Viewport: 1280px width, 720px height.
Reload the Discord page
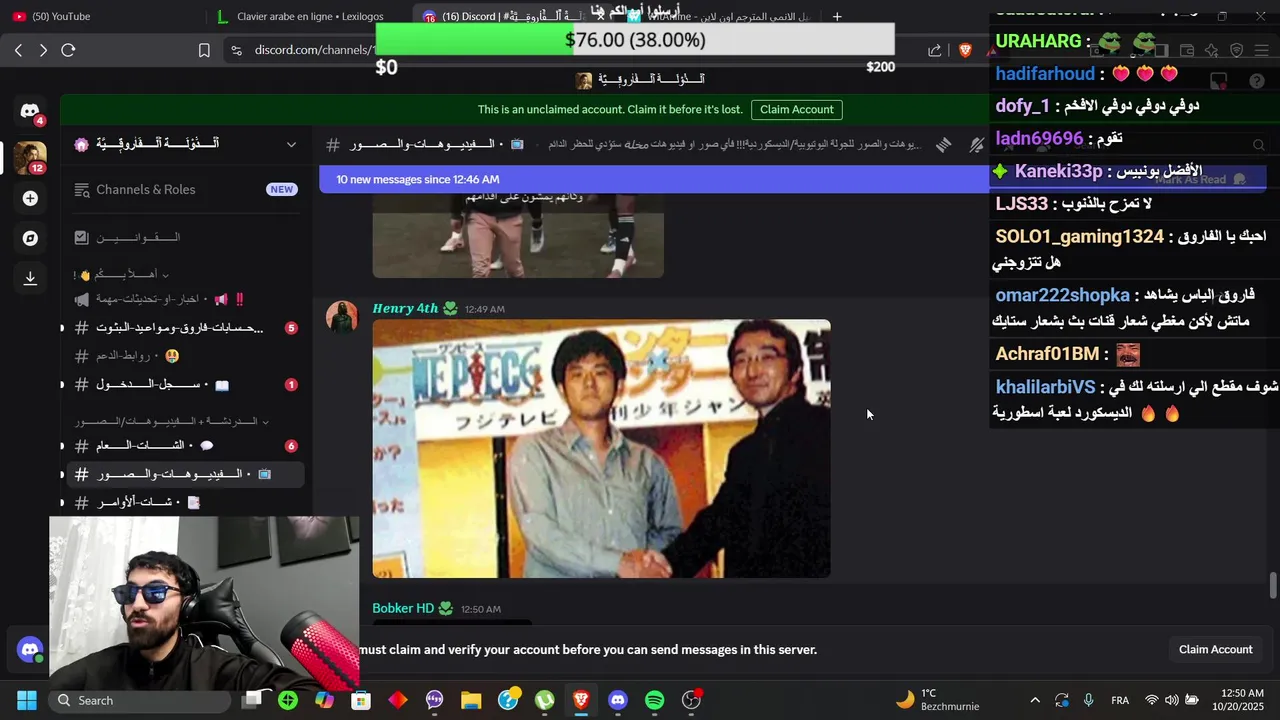tap(68, 50)
